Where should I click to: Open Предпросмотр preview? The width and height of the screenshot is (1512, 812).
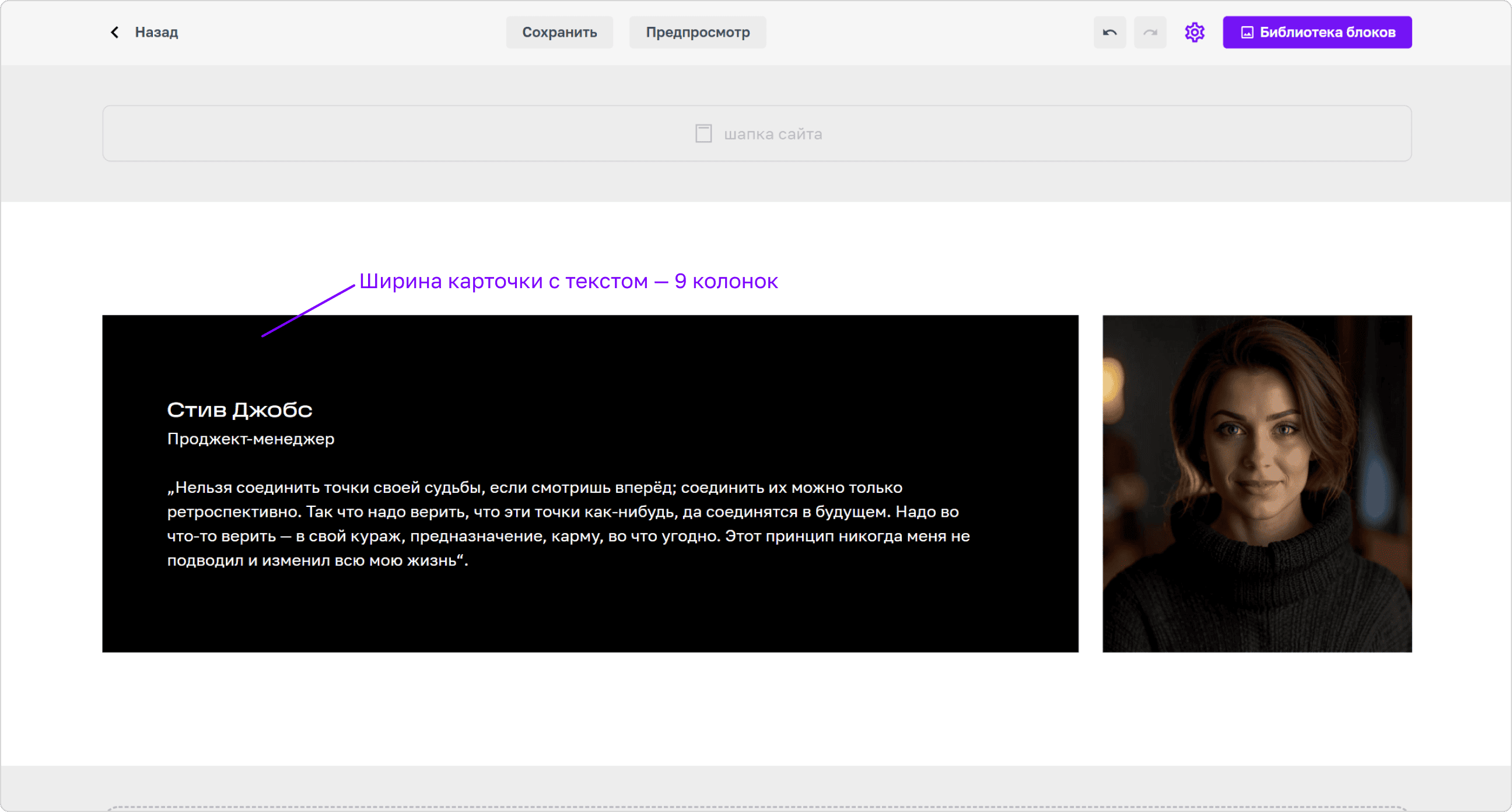click(697, 32)
